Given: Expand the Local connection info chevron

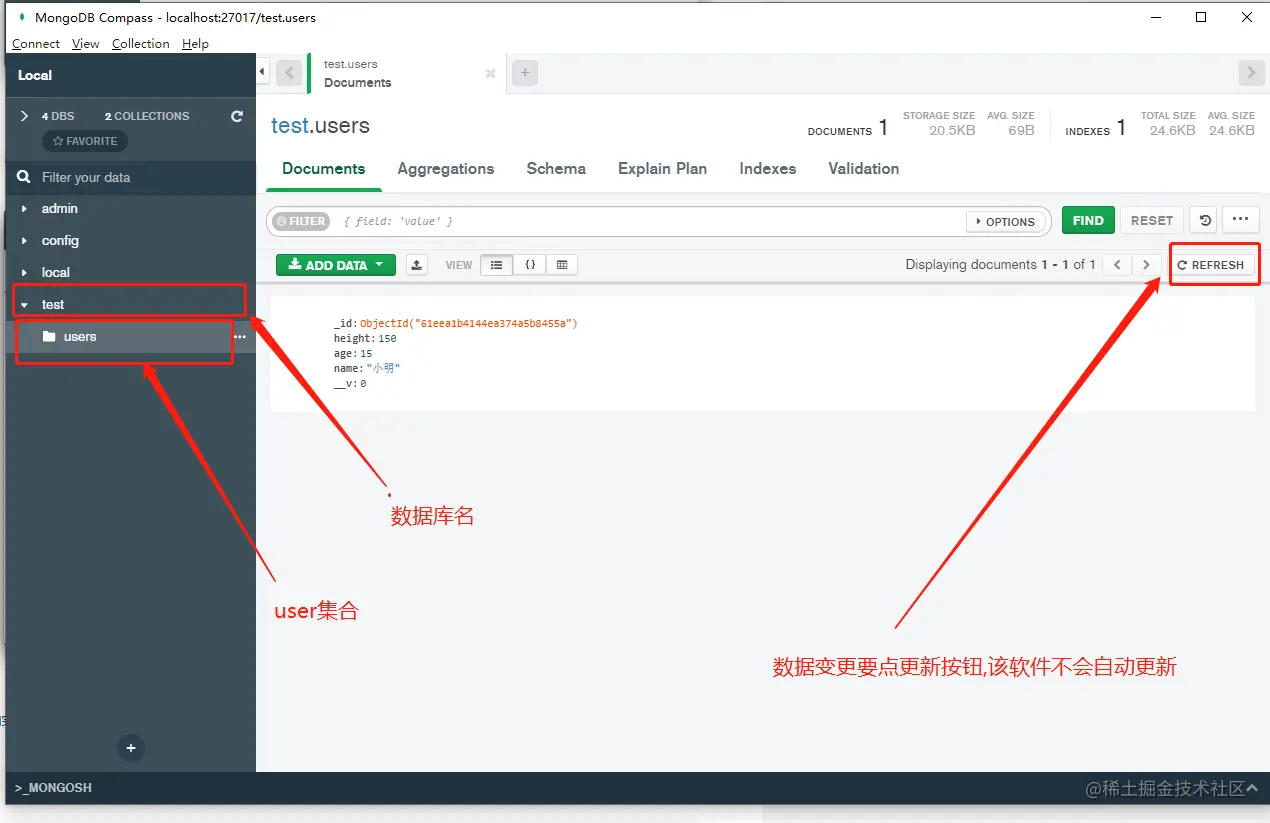Looking at the screenshot, I should tap(25, 116).
